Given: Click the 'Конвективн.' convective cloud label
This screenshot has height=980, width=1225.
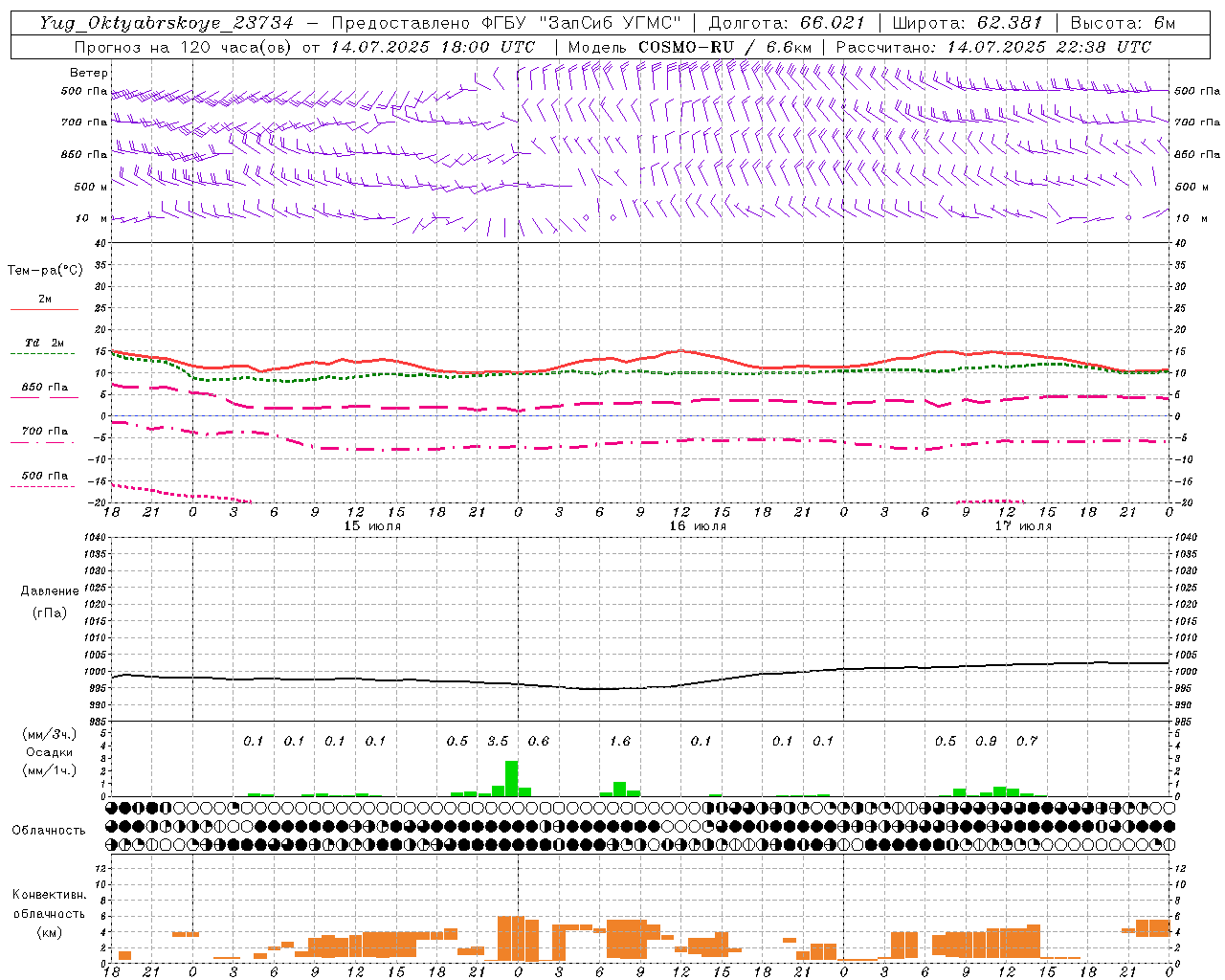Looking at the screenshot, I should click(x=50, y=895).
